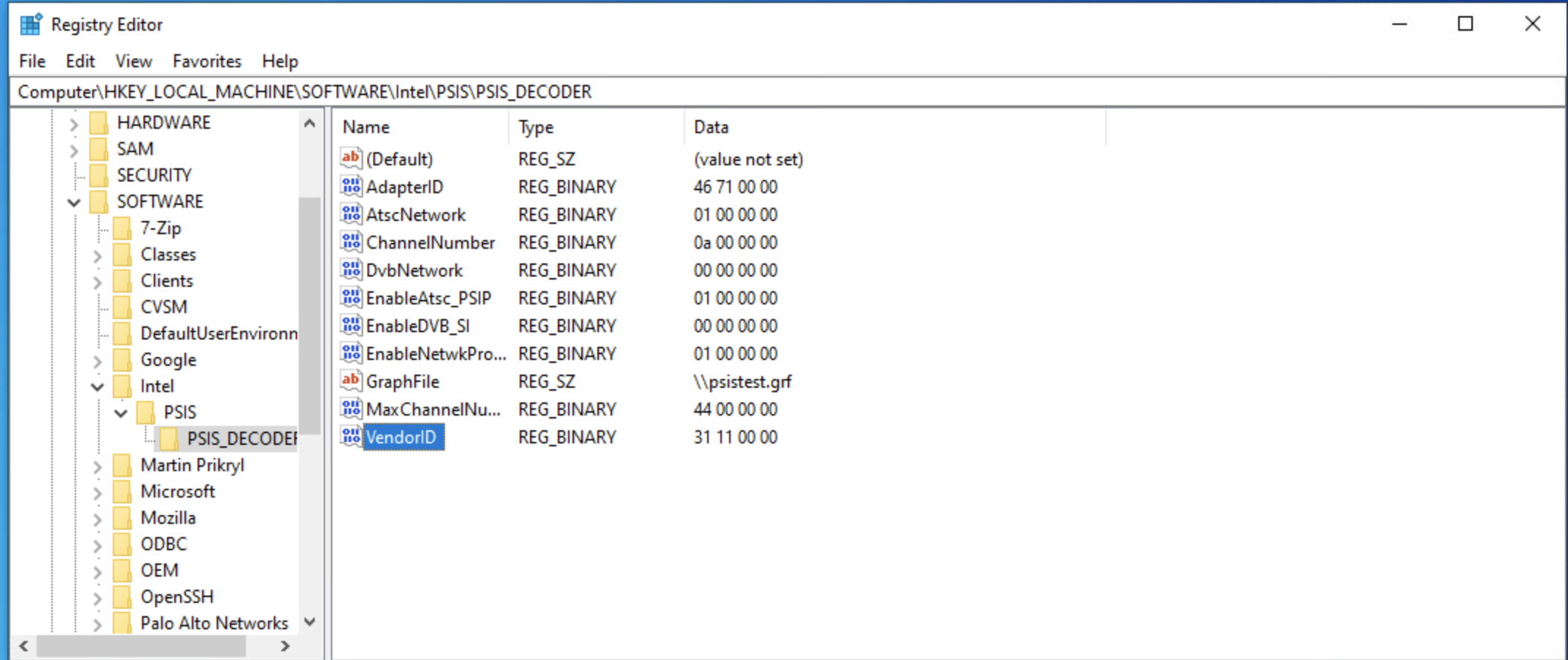Select the OpenSSH key in the tree
Screen dimensions: 1568x660
point(177,596)
